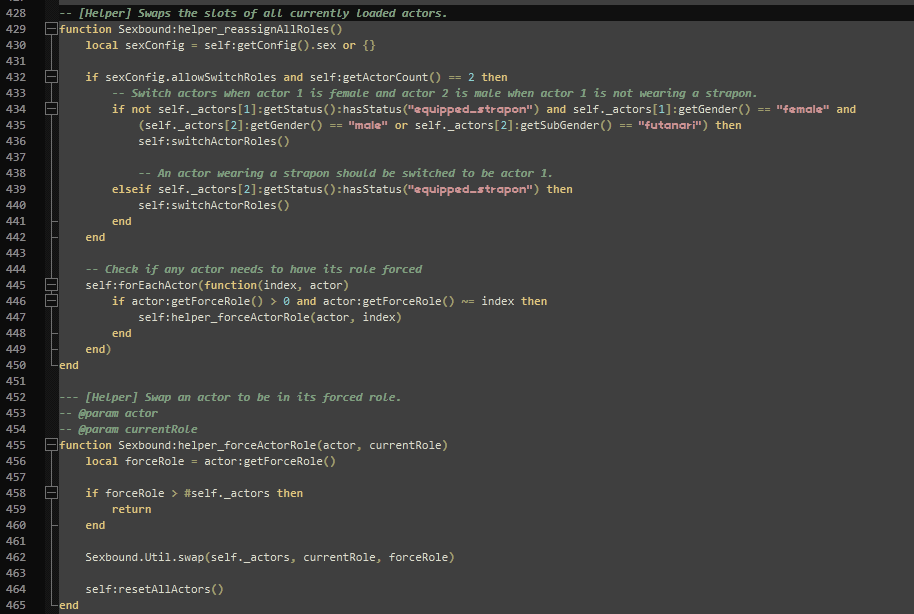Click 'self:resetAllActors()' on line 464
The width and height of the screenshot is (914, 614).
click(x=154, y=590)
